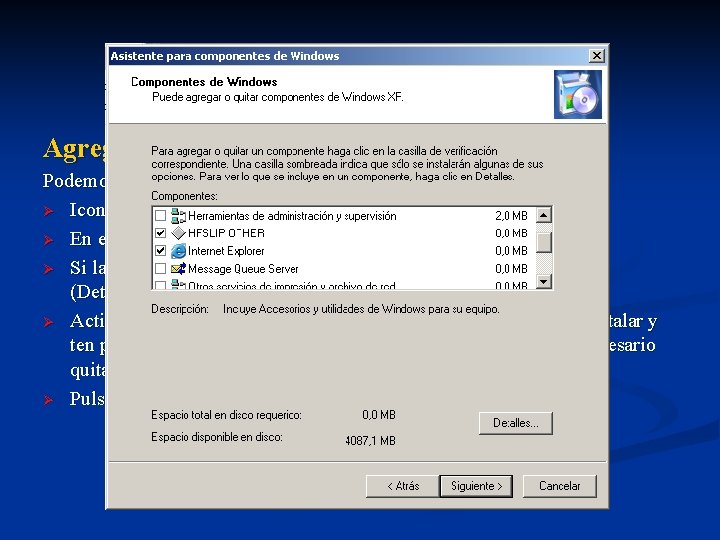Click the Message Queue Server envelope icon

(x=178, y=269)
